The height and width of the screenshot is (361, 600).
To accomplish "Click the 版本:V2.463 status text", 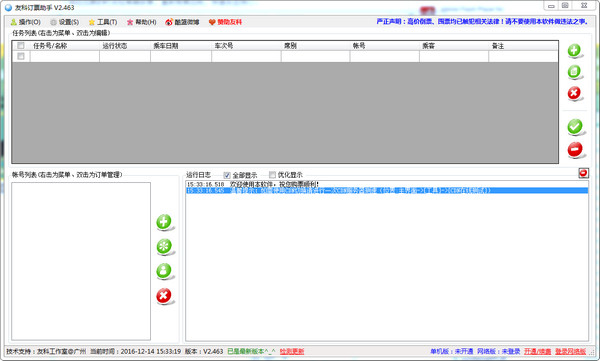I will [x=204, y=351].
